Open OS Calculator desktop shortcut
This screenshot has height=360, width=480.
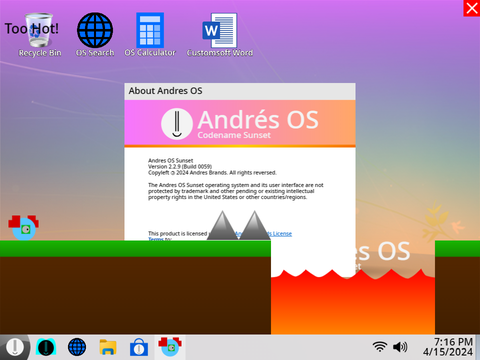click(x=150, y=34)
